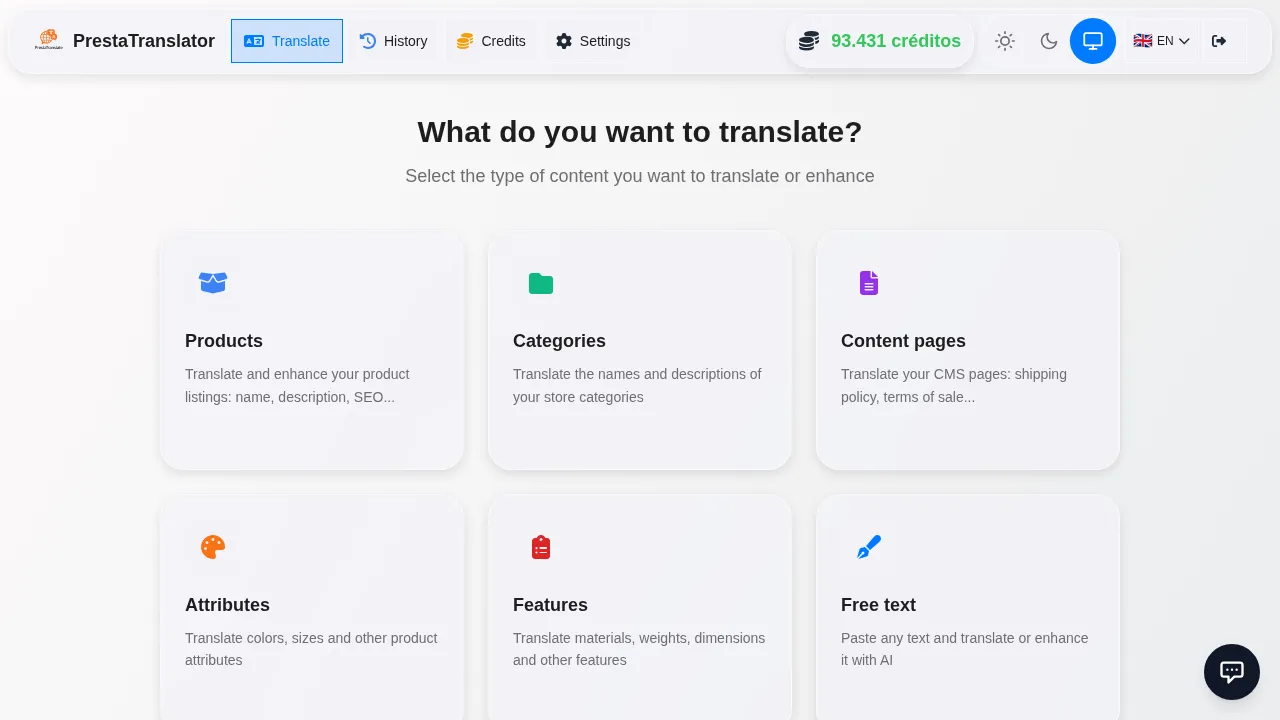The image size is (1280, 720).
Task: Open the purple Content pages icon
Action: click(869, 283)
